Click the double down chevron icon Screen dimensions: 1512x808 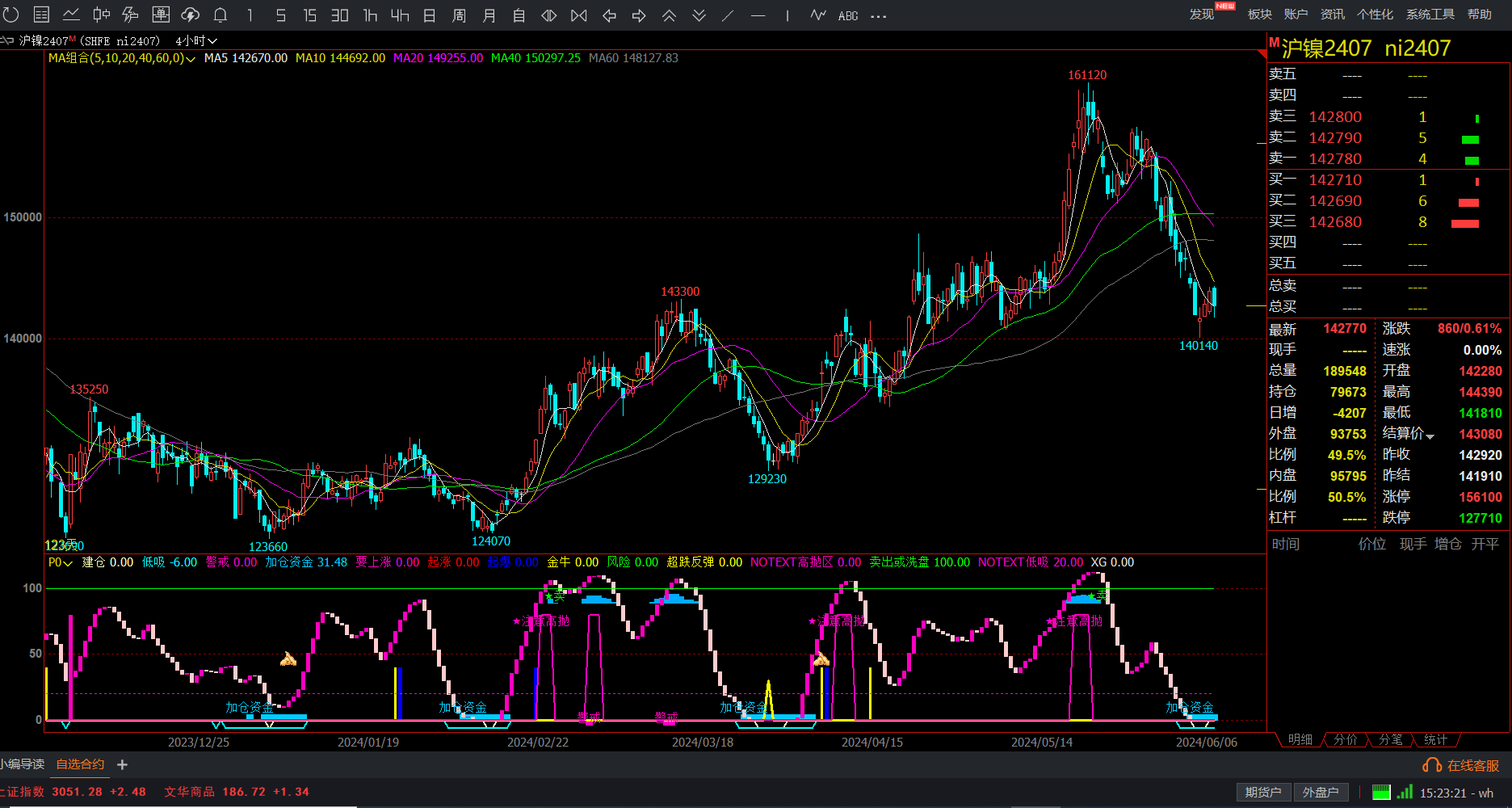pyautogui.click(x=699, y=15)
